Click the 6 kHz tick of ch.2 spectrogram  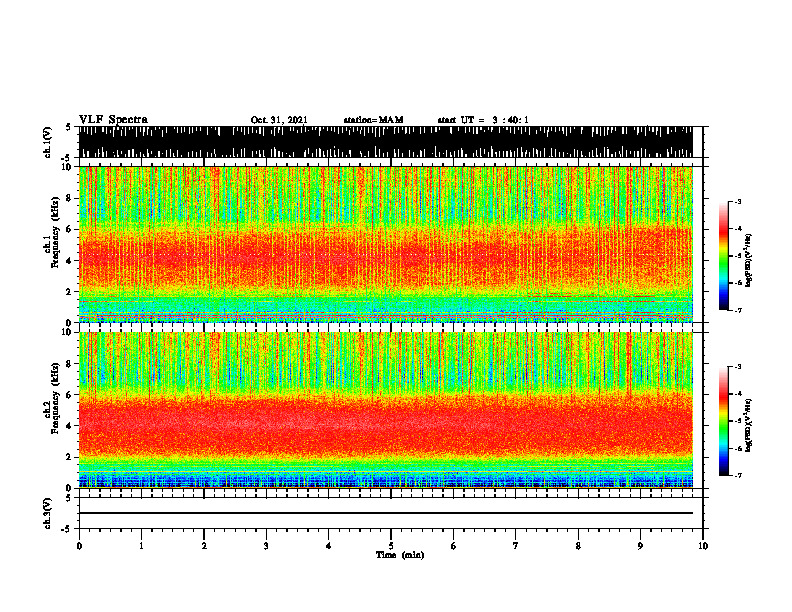tap(69, 395)
